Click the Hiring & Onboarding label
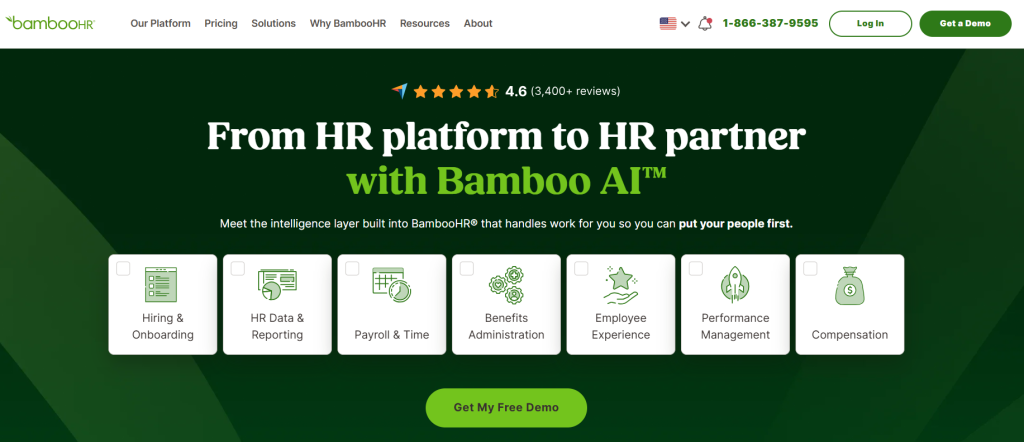 click(x=163, y=326)
